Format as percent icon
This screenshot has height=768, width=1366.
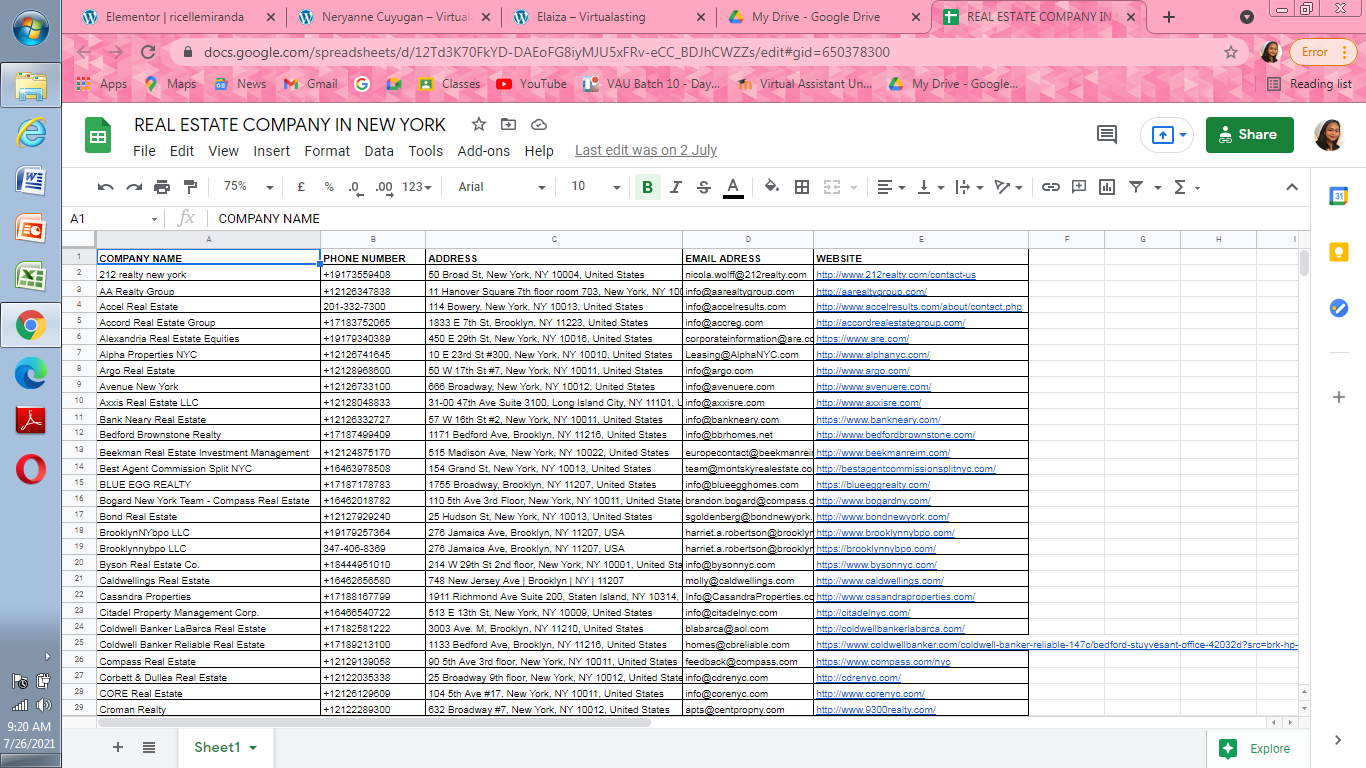328,187
